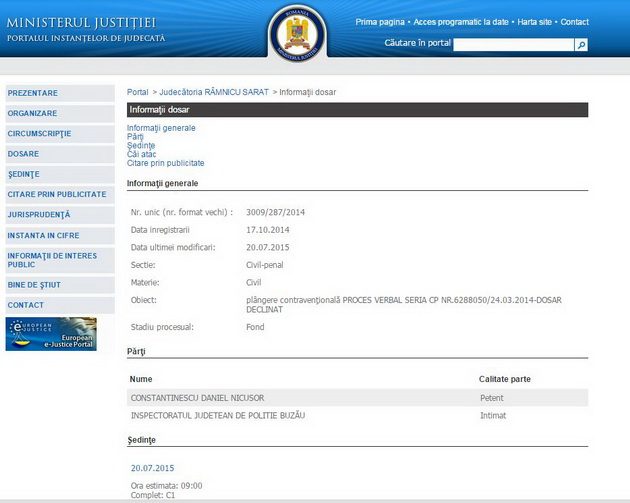This screenshot has height=503, width=630.
Task: Focus the Căutare în portal search field
Action: (x=513, y=45)
